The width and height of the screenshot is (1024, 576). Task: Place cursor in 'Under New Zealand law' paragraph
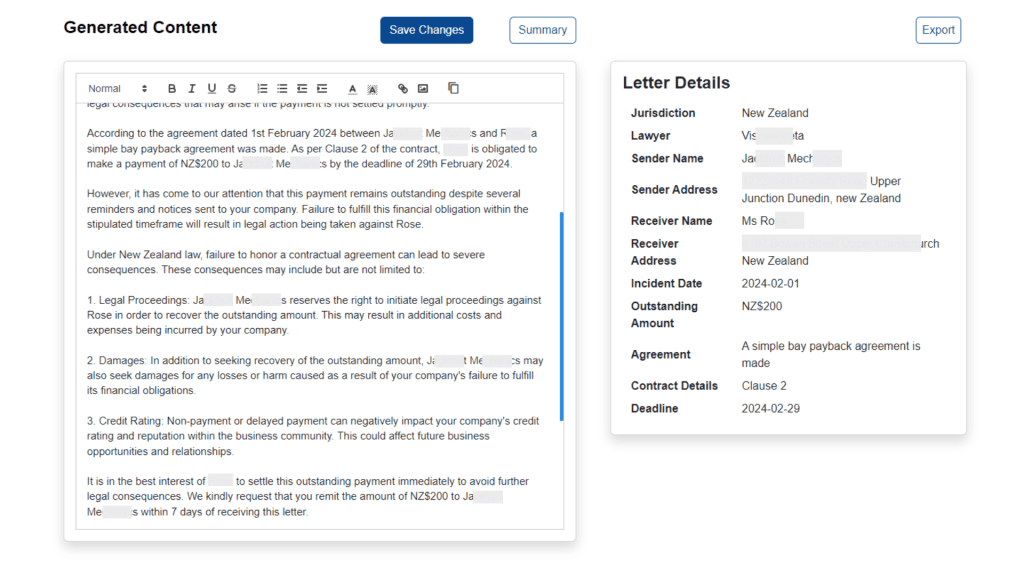tap(285, 262)
